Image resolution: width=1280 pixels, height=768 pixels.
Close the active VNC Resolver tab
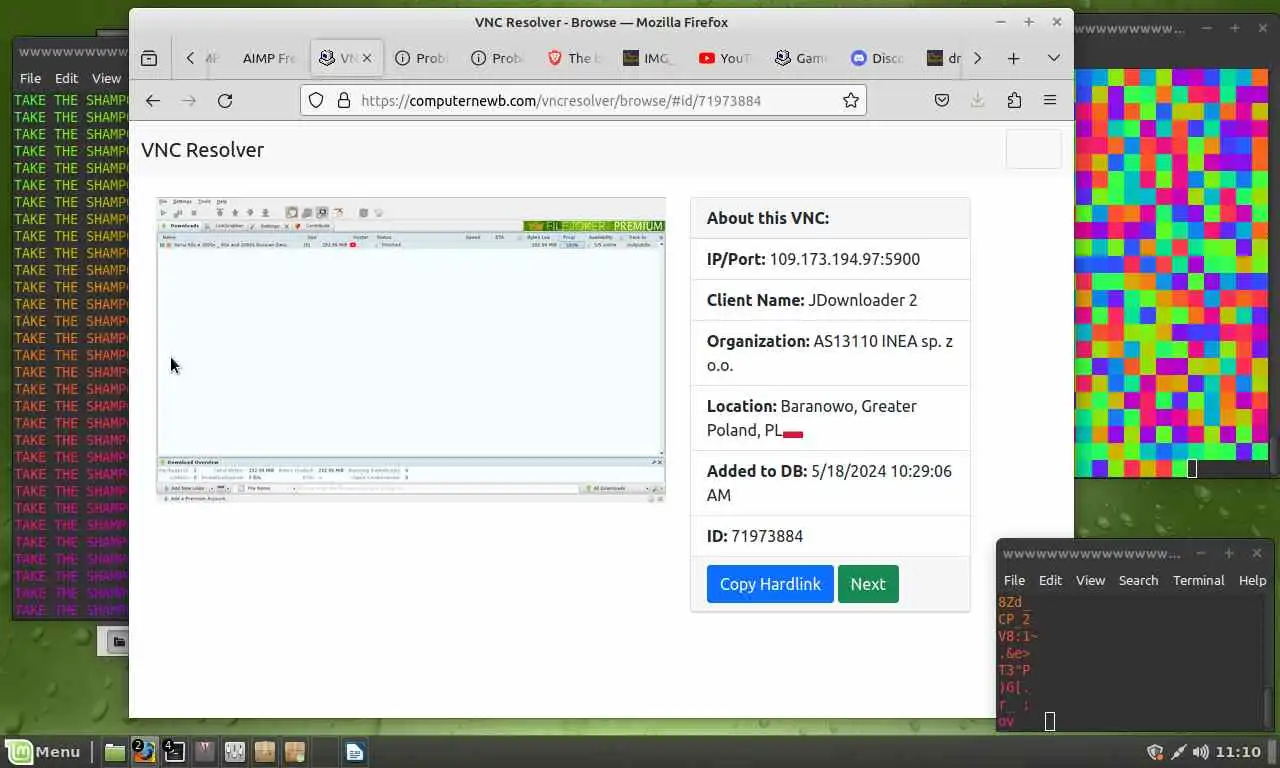367,58
